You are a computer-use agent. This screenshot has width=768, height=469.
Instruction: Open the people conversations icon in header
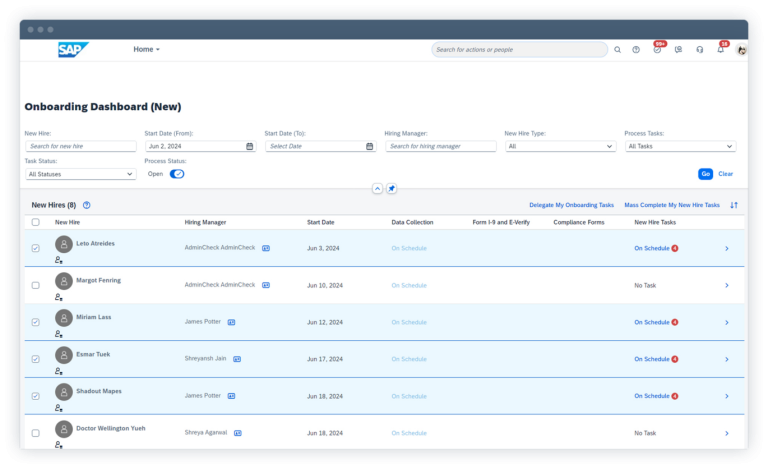tap(678, 49)
